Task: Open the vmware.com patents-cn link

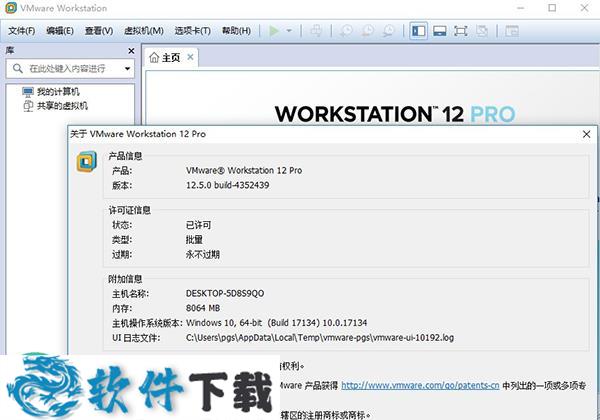Action: (420, 386)
